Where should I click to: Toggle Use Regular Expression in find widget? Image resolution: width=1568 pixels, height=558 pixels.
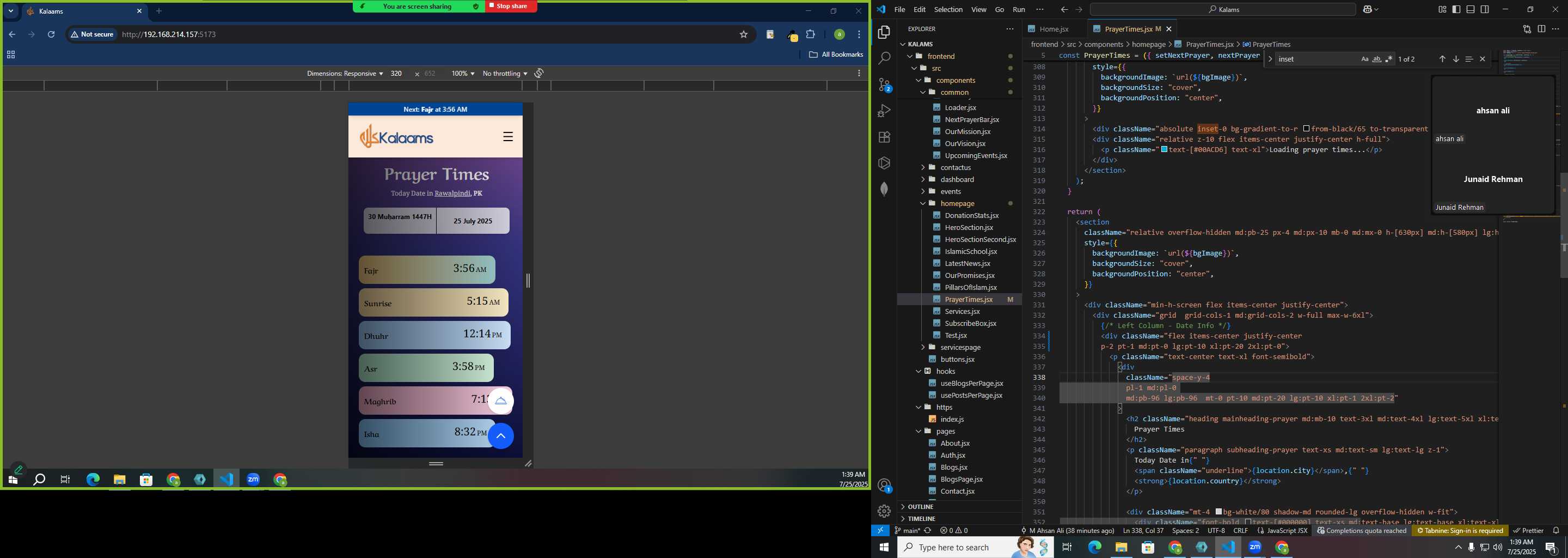click(x=1389, y=59)
